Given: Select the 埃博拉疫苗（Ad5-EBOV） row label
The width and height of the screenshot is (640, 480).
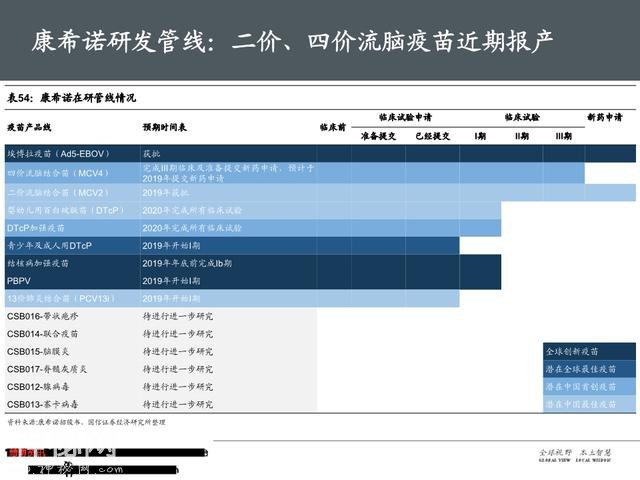Looking at the screenshot, I should 59,154.
